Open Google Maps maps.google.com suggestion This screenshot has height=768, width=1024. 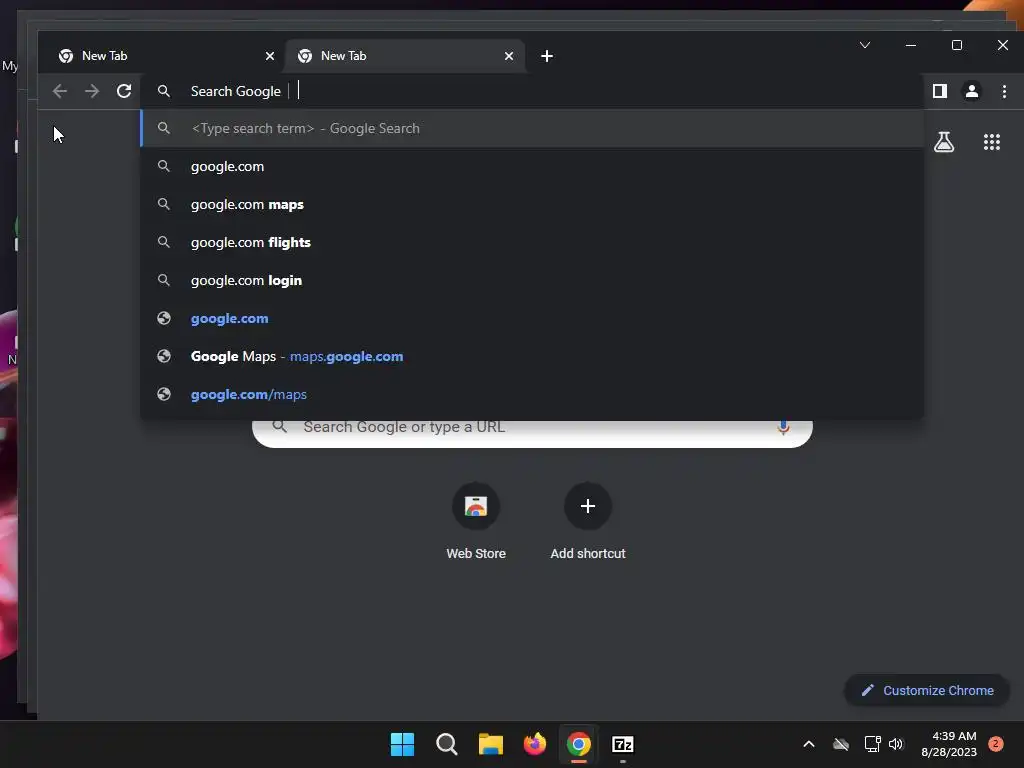pos(532,356)
